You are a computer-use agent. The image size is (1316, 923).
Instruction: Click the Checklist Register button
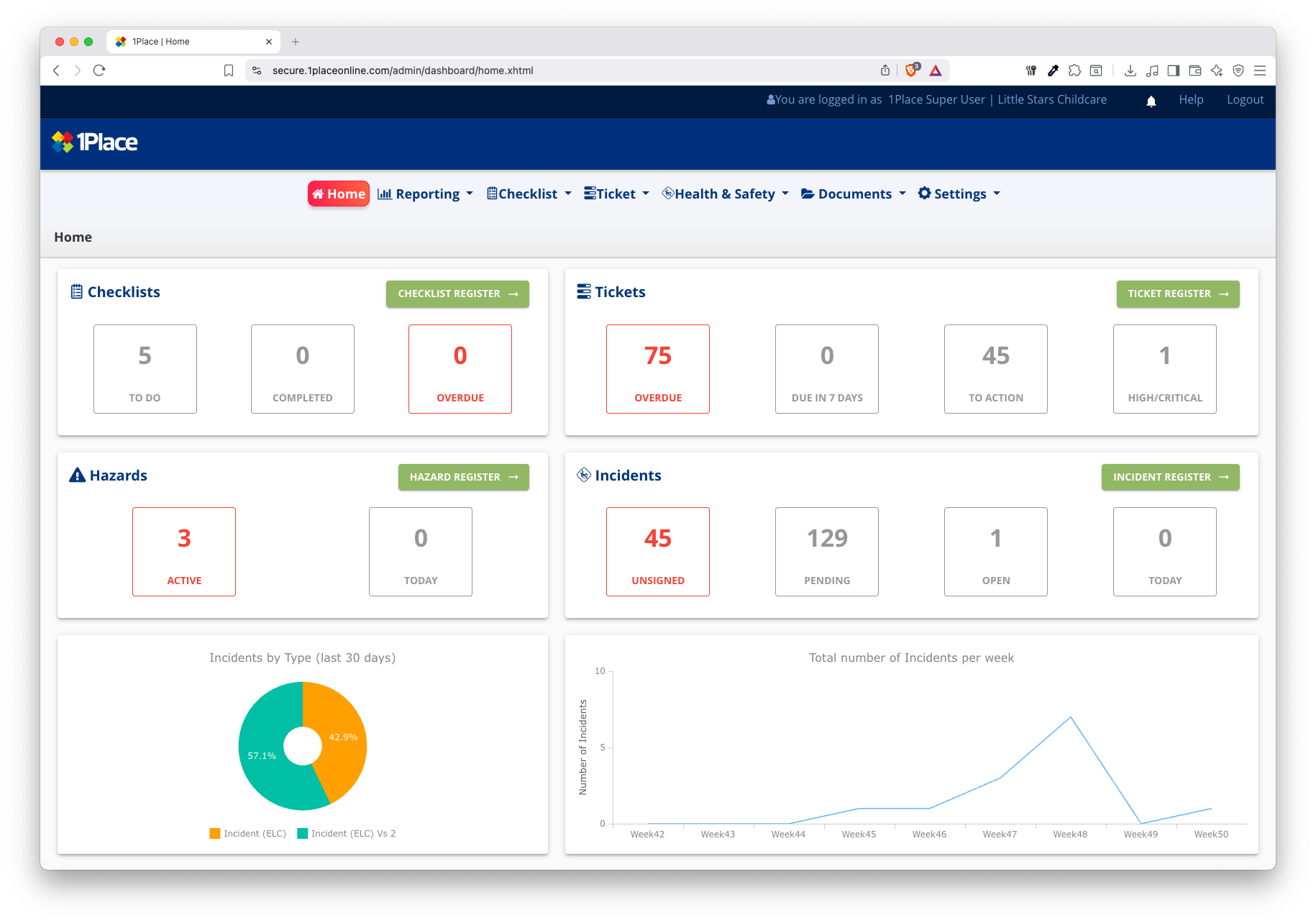tap(457, 294)
